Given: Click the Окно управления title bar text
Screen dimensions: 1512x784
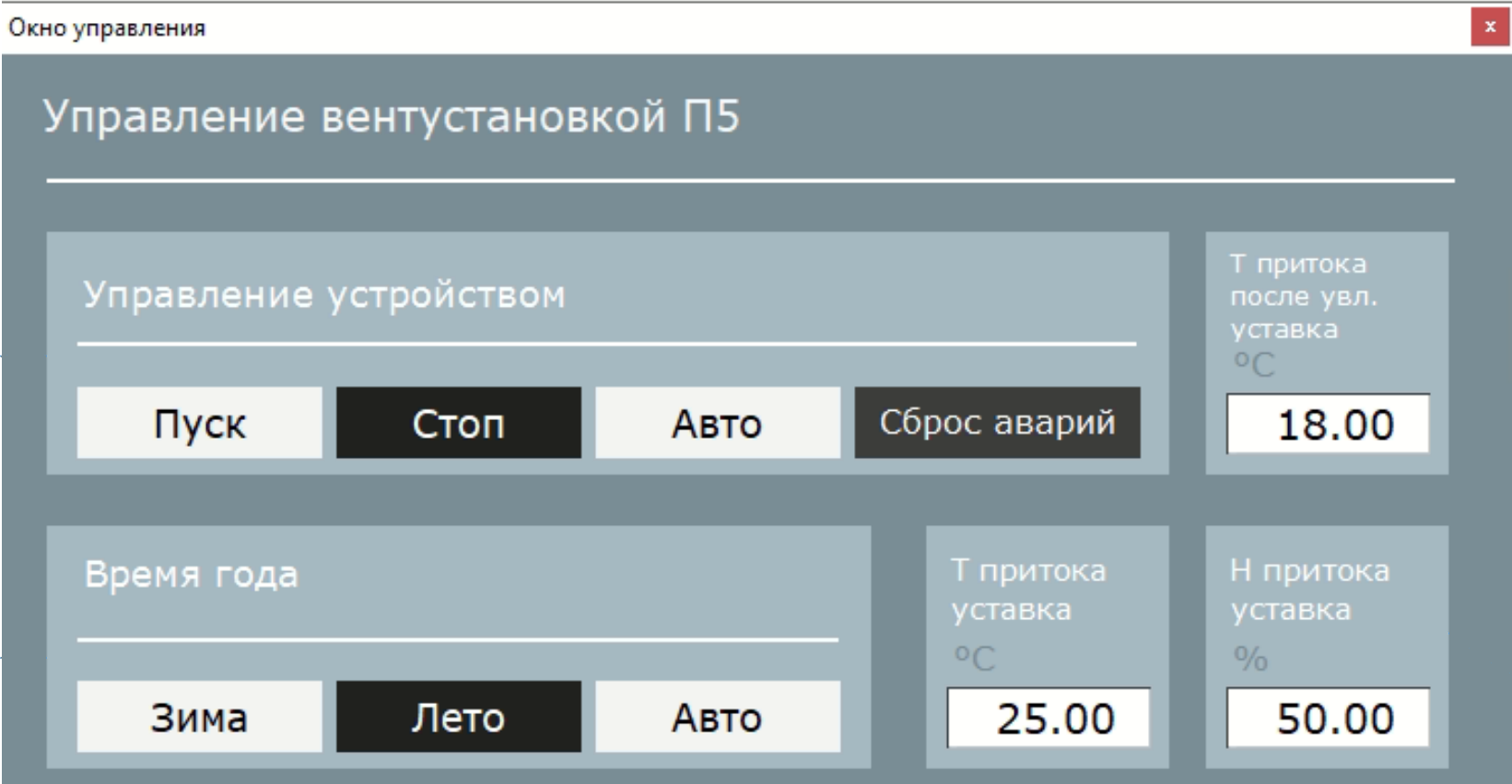Looking at the screenshot, I should pos(107,28).
